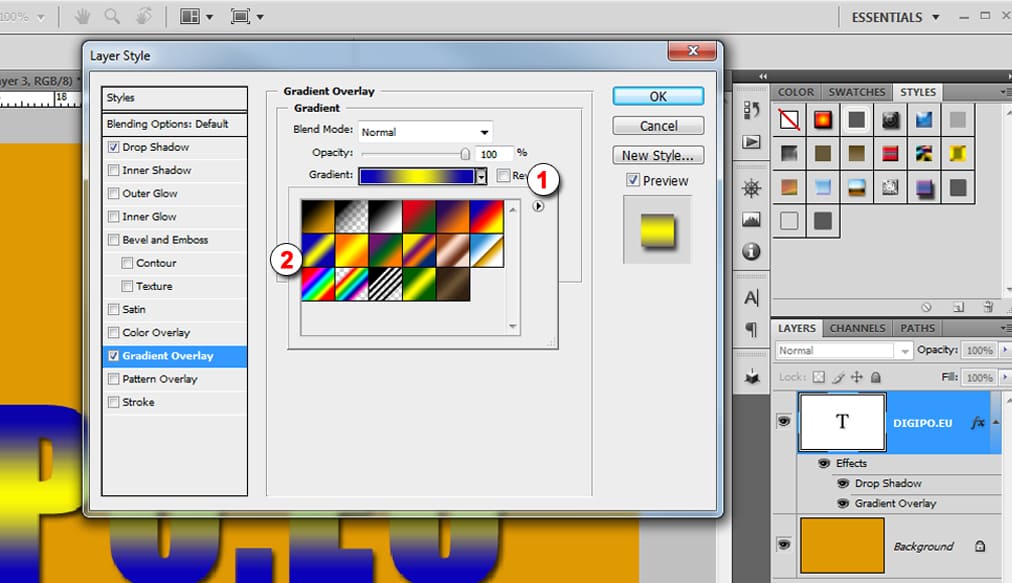Screen dimensions: 1012x583
Task: Expand the gradient picker dropdown arrow
Action: pyautogui.click(x=481, y=176)
